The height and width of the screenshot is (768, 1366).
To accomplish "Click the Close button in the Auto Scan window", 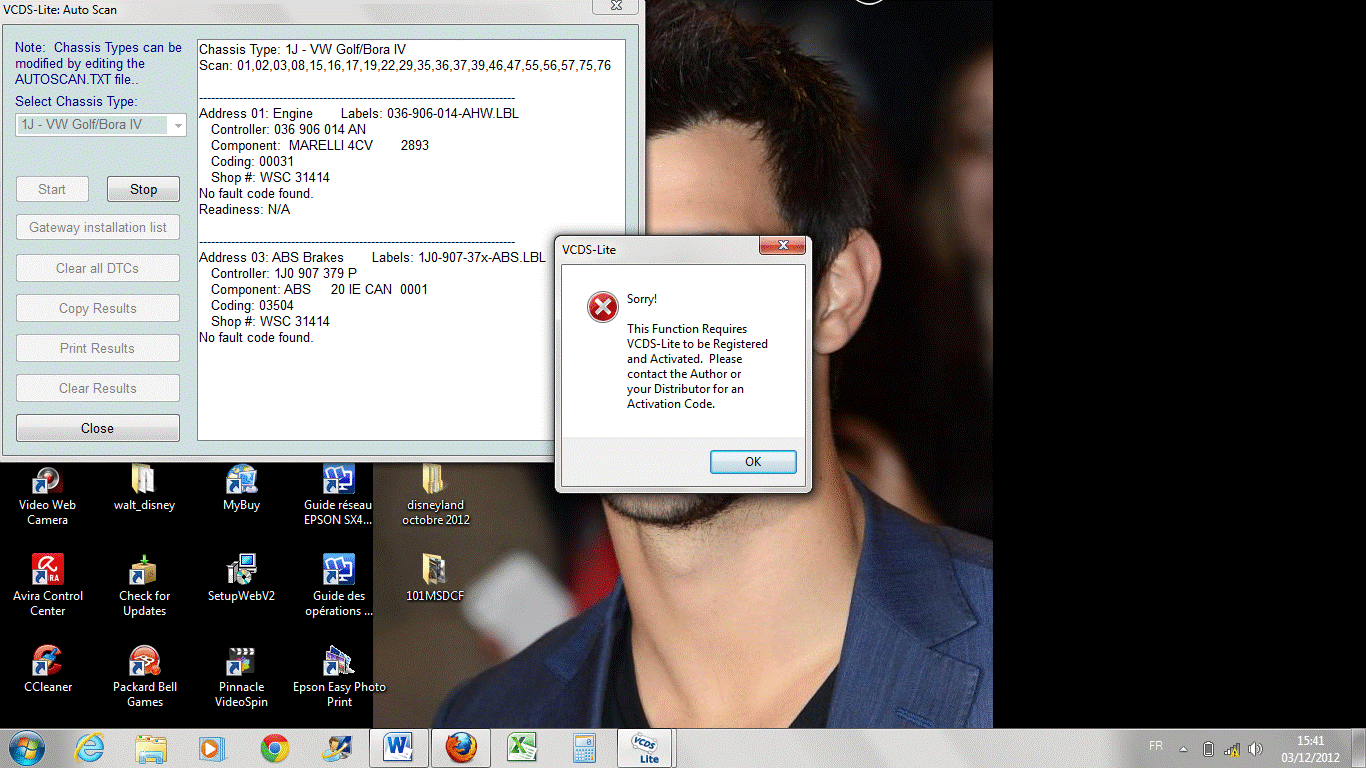I will coord(97,428).
